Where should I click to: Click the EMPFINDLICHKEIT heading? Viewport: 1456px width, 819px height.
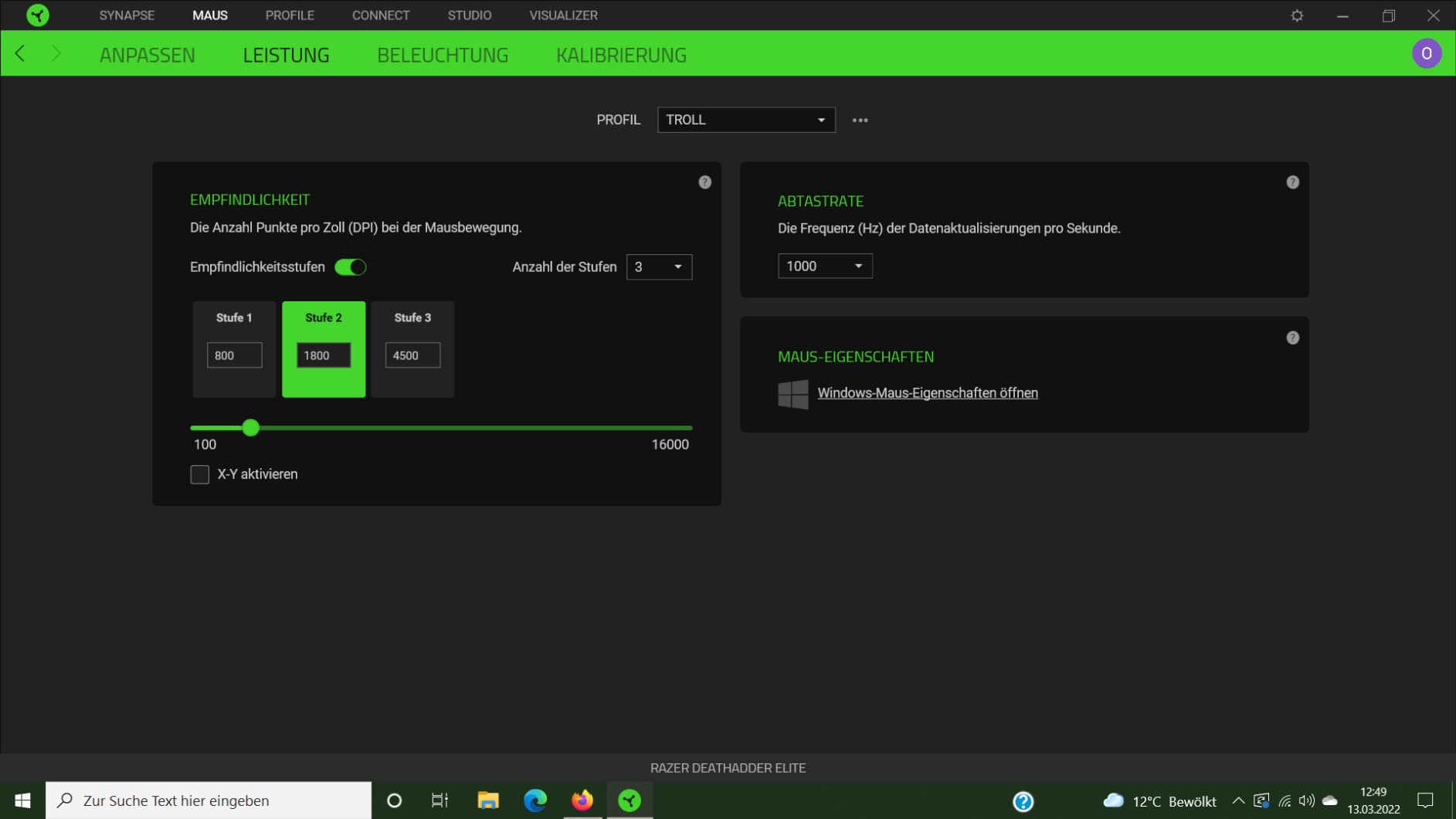[249, 200]
